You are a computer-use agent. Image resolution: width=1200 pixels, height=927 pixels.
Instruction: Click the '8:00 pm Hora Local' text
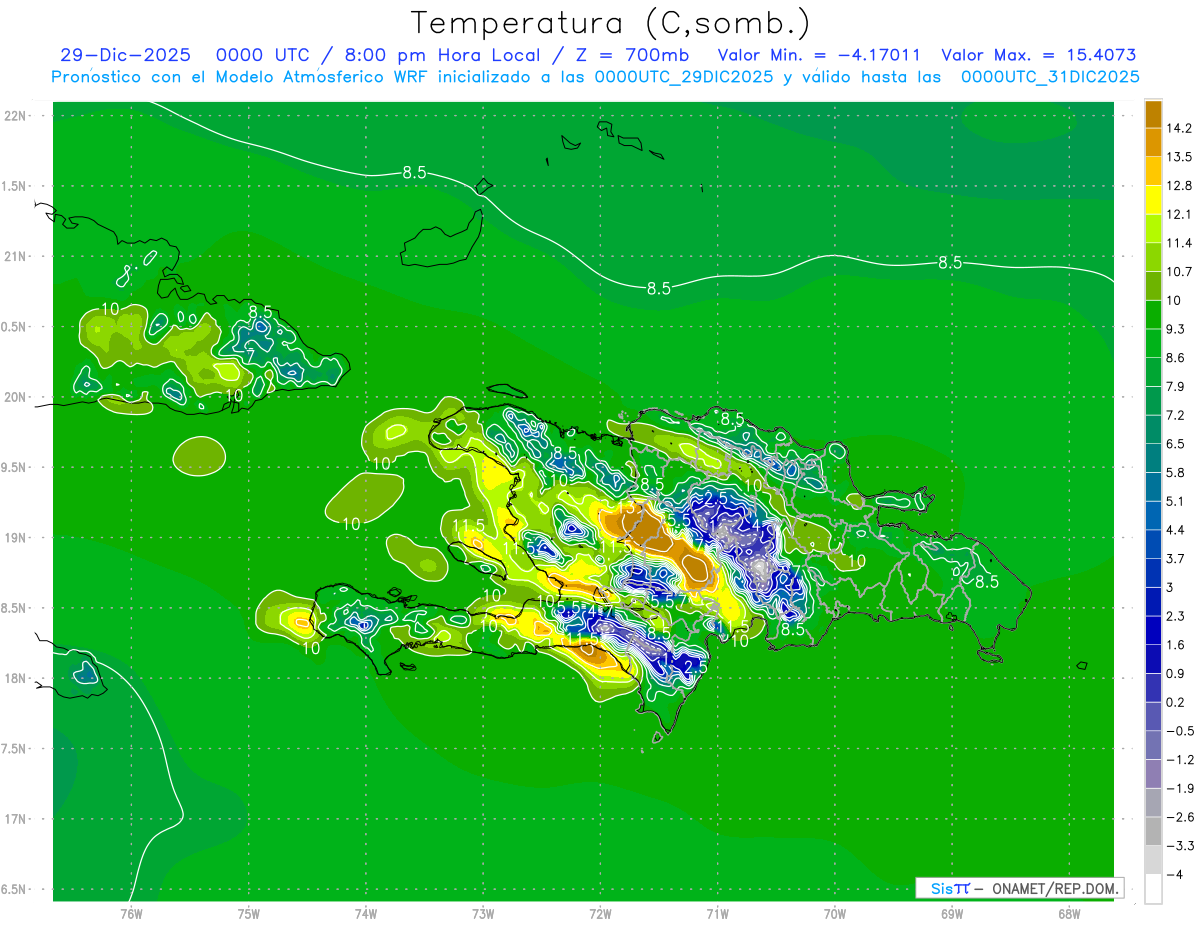click(452, 56)
